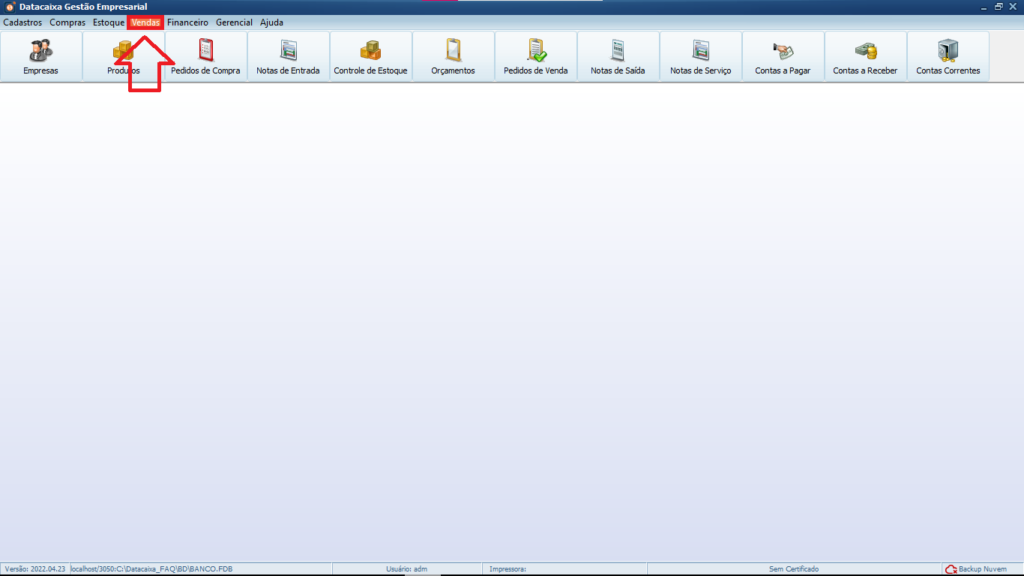Open Notas de Entrada from the toolbar
The width and height of the screenshot is (1024, 576).
point(288,56)
